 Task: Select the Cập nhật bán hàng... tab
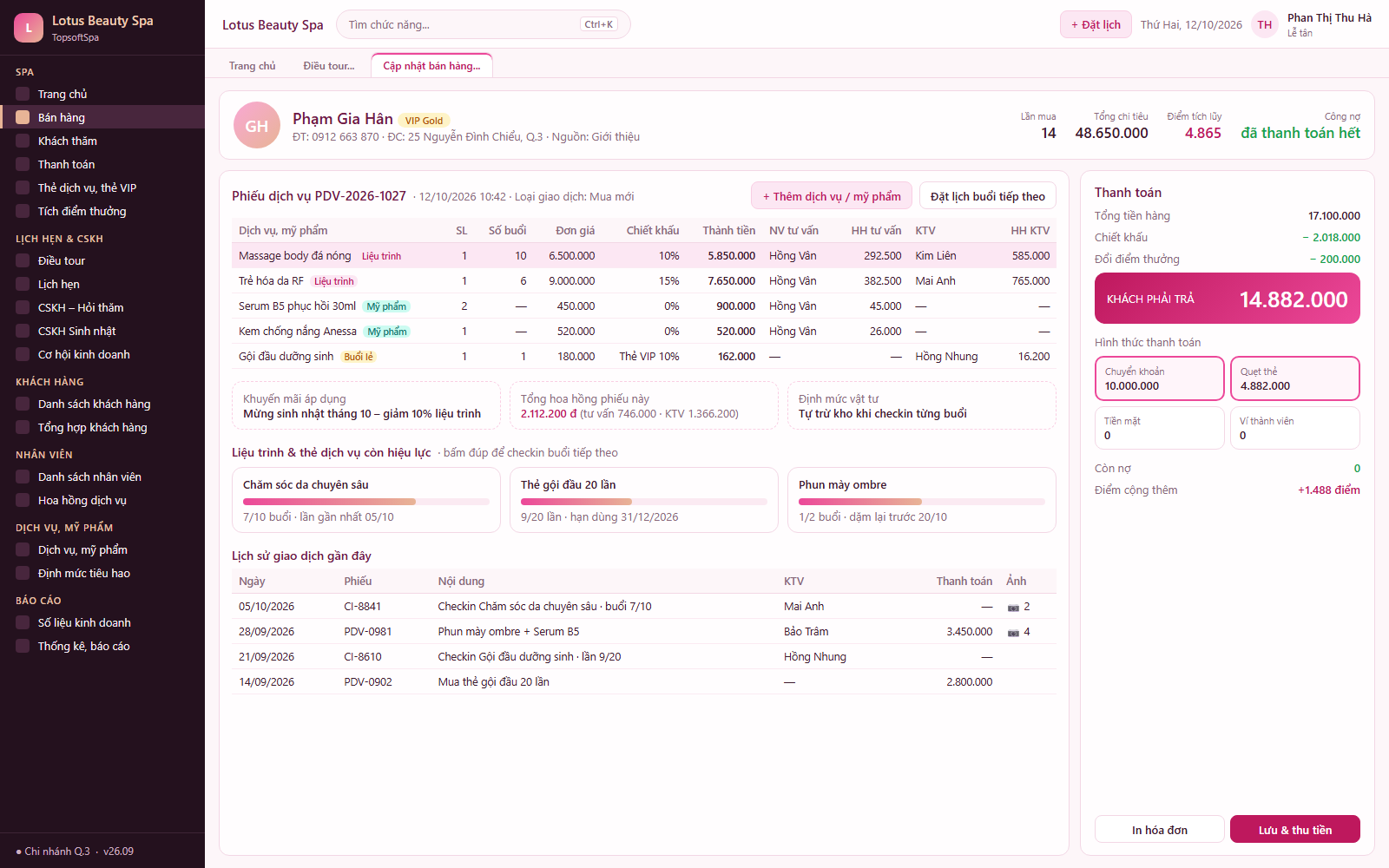431,65
